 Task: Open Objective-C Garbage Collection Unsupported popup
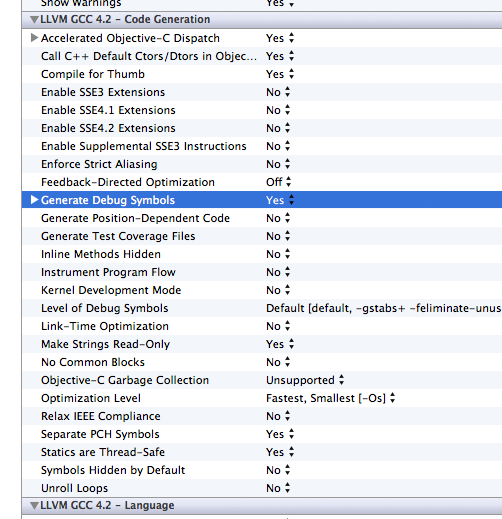point(305,380)
